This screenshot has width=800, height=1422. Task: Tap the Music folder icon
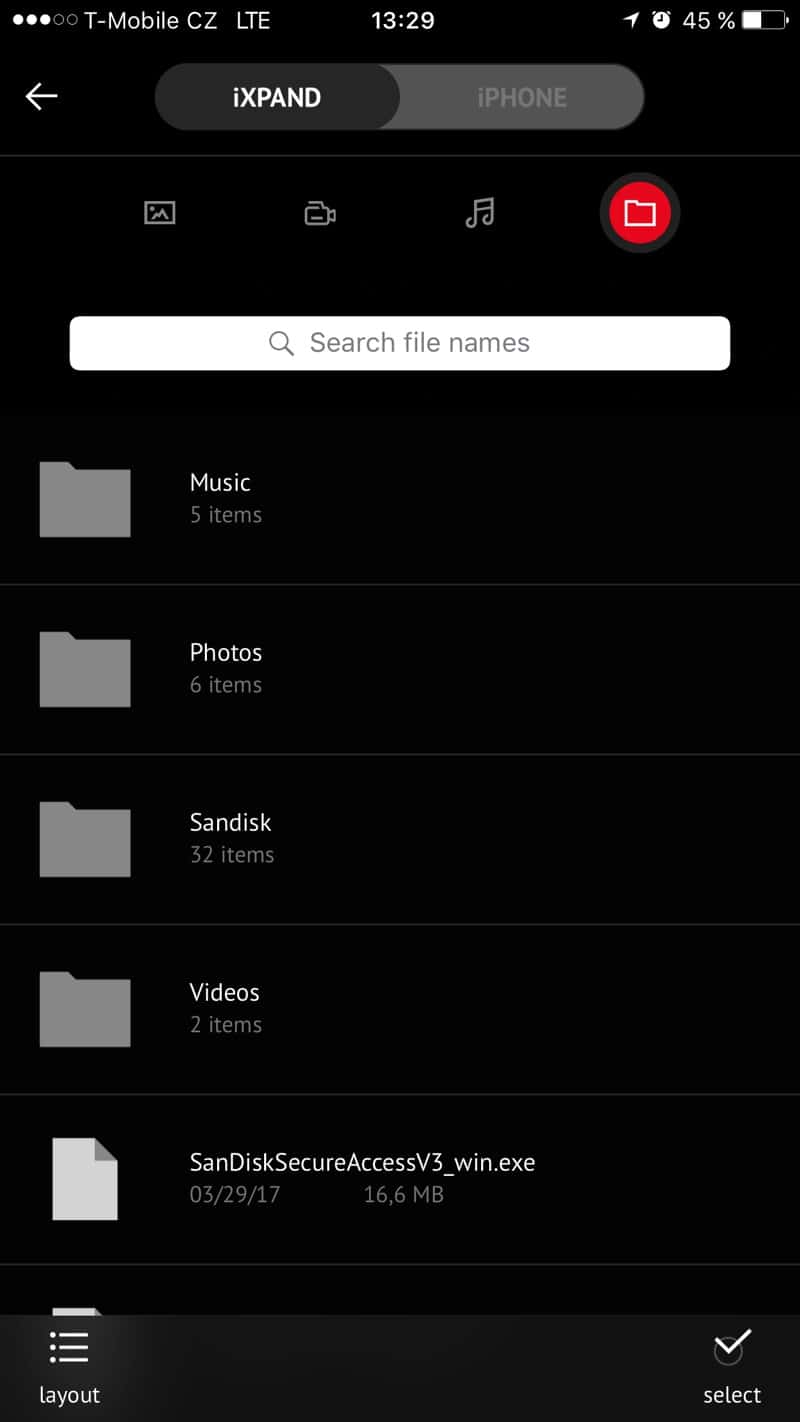coord(85,499)
